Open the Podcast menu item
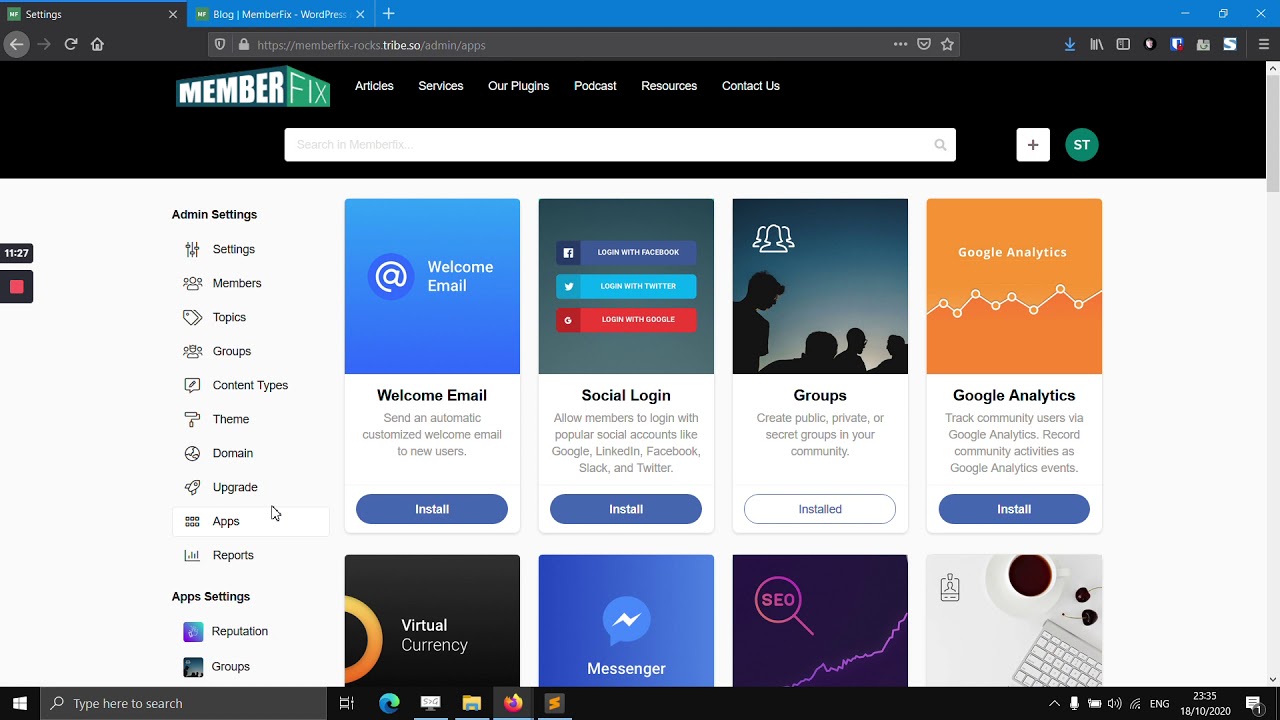This screenshot has height=720, width=1280. [x=595, y=86]
